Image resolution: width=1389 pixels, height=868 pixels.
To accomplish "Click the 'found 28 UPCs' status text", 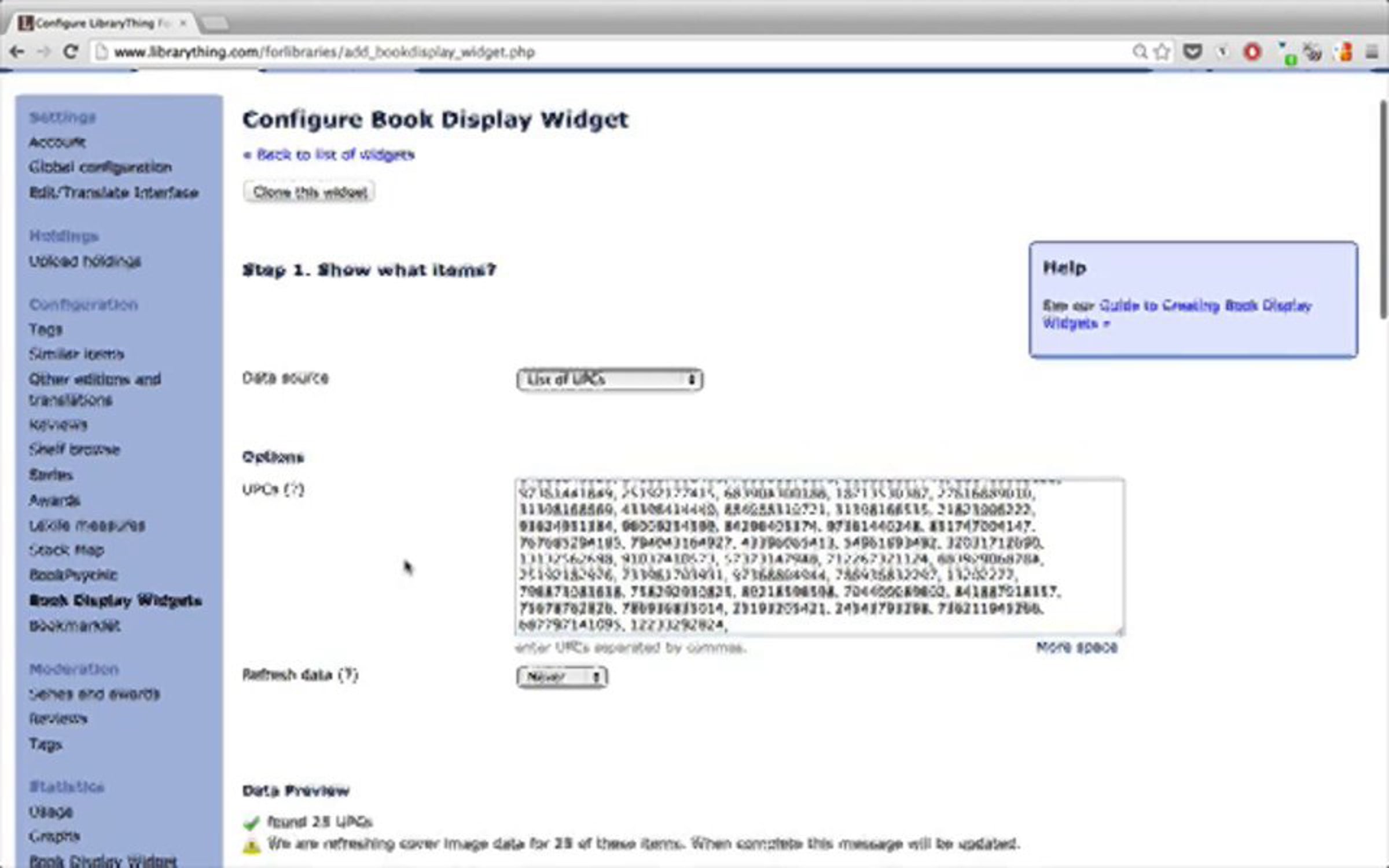I will [319, 822].
